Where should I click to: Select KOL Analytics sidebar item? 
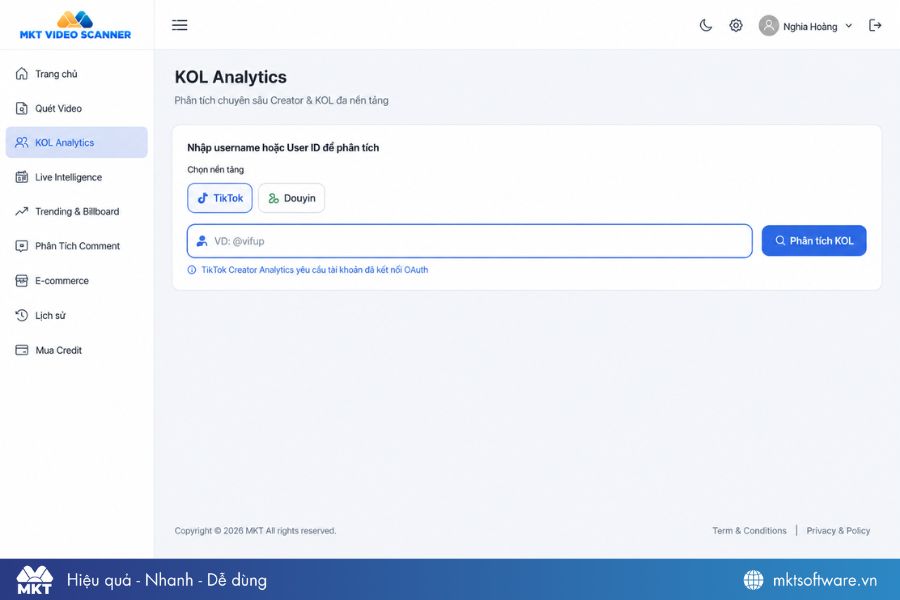[76, 142]
